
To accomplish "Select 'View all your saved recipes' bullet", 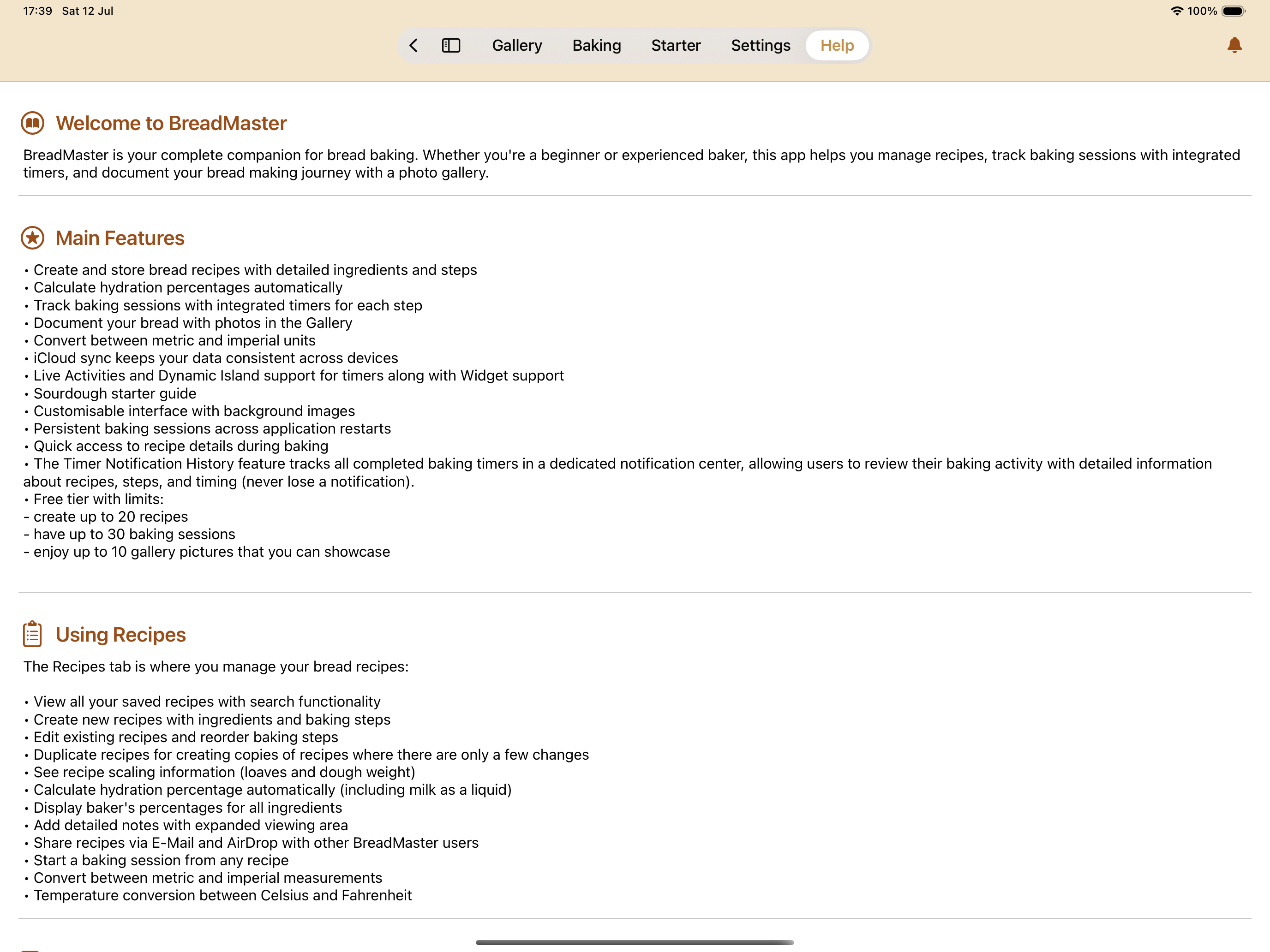I will point(202,701).
